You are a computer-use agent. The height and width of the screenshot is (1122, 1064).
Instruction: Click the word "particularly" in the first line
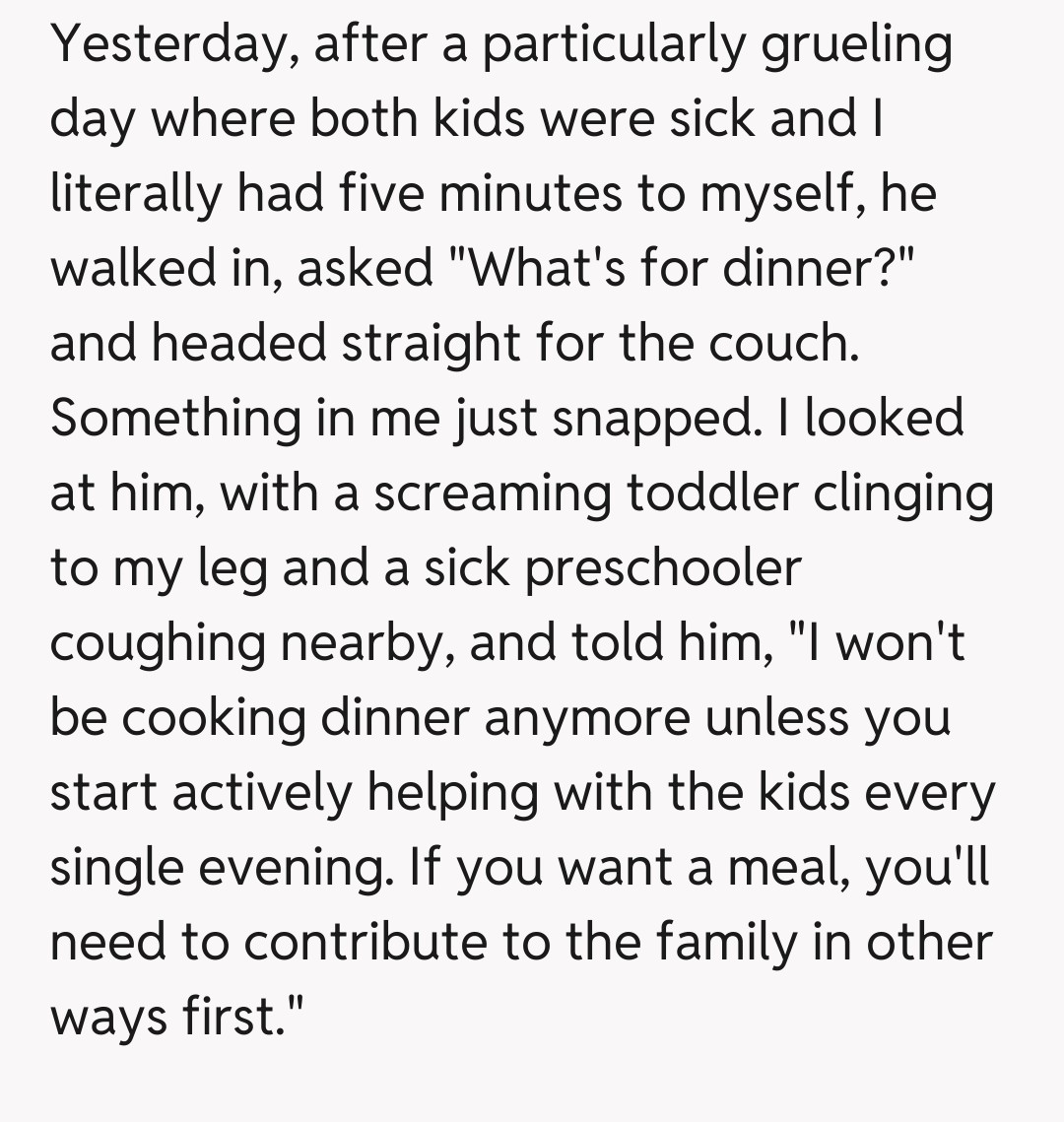pos(608,44)
